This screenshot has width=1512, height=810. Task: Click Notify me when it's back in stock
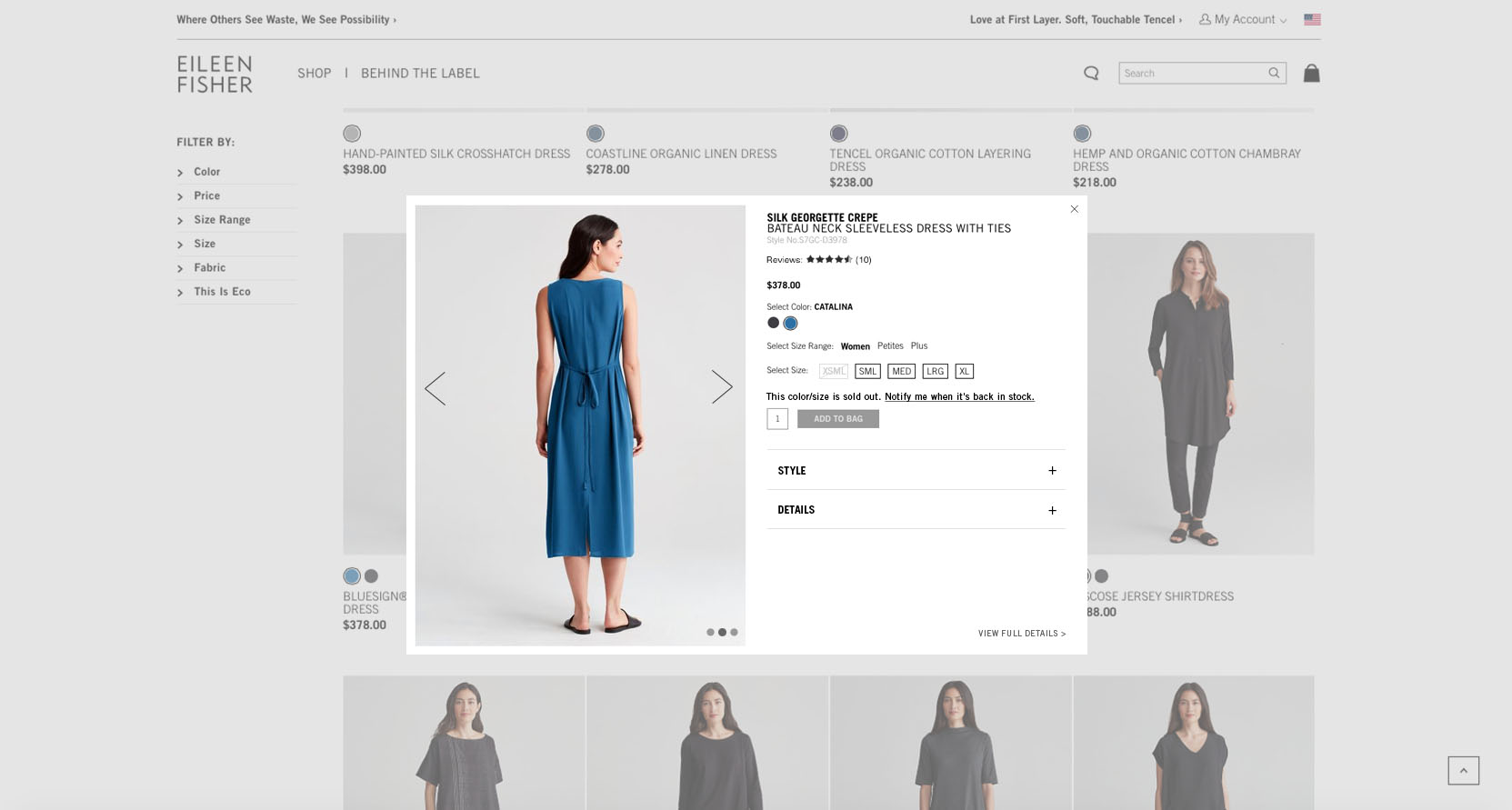[x=959, y=396]
